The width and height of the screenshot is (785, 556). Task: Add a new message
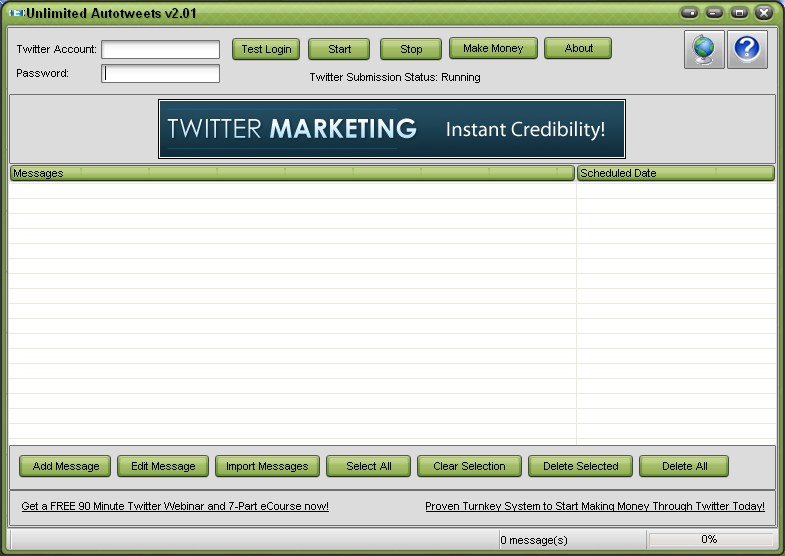pos(65,466)
